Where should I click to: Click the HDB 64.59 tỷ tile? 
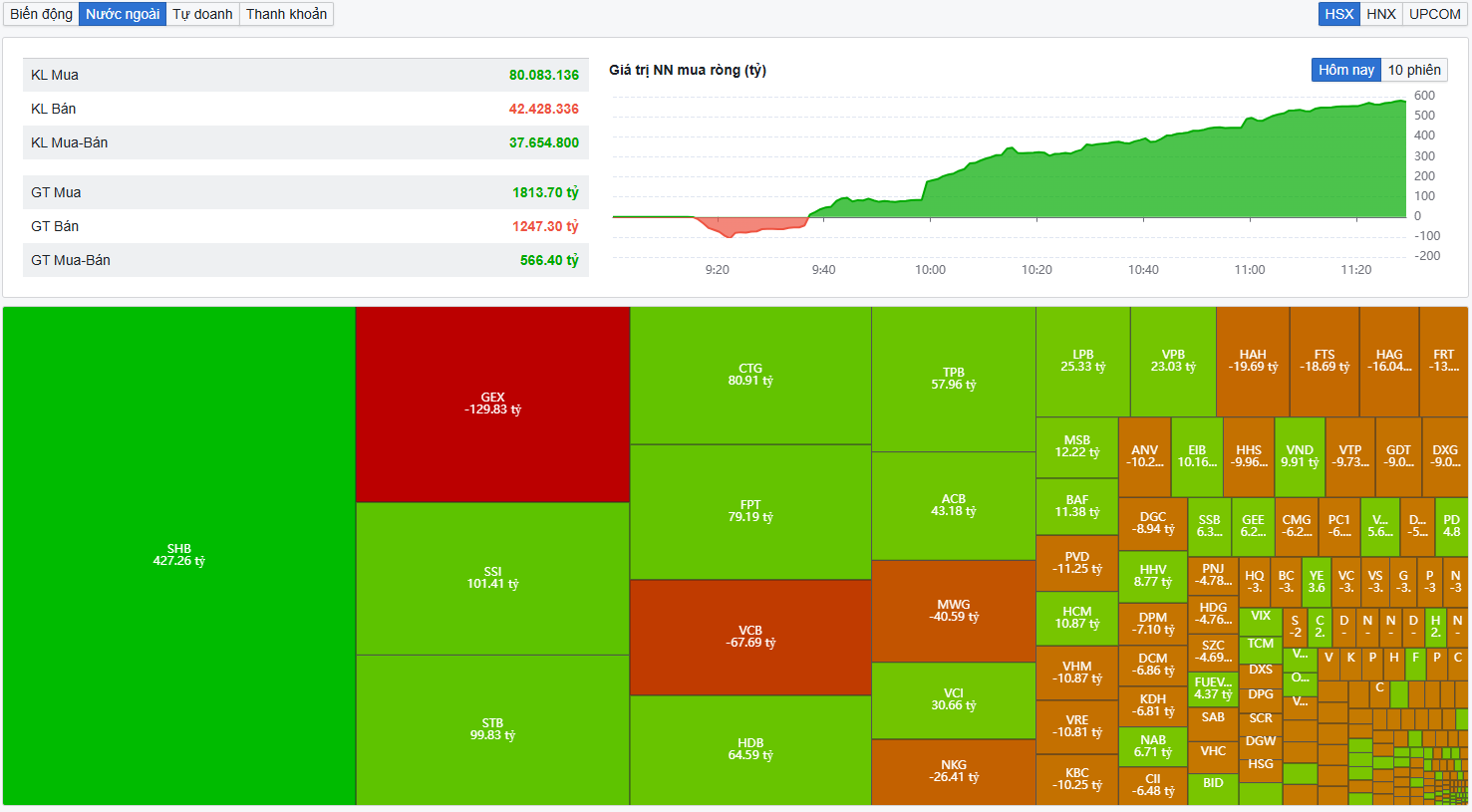pos(750,750)
